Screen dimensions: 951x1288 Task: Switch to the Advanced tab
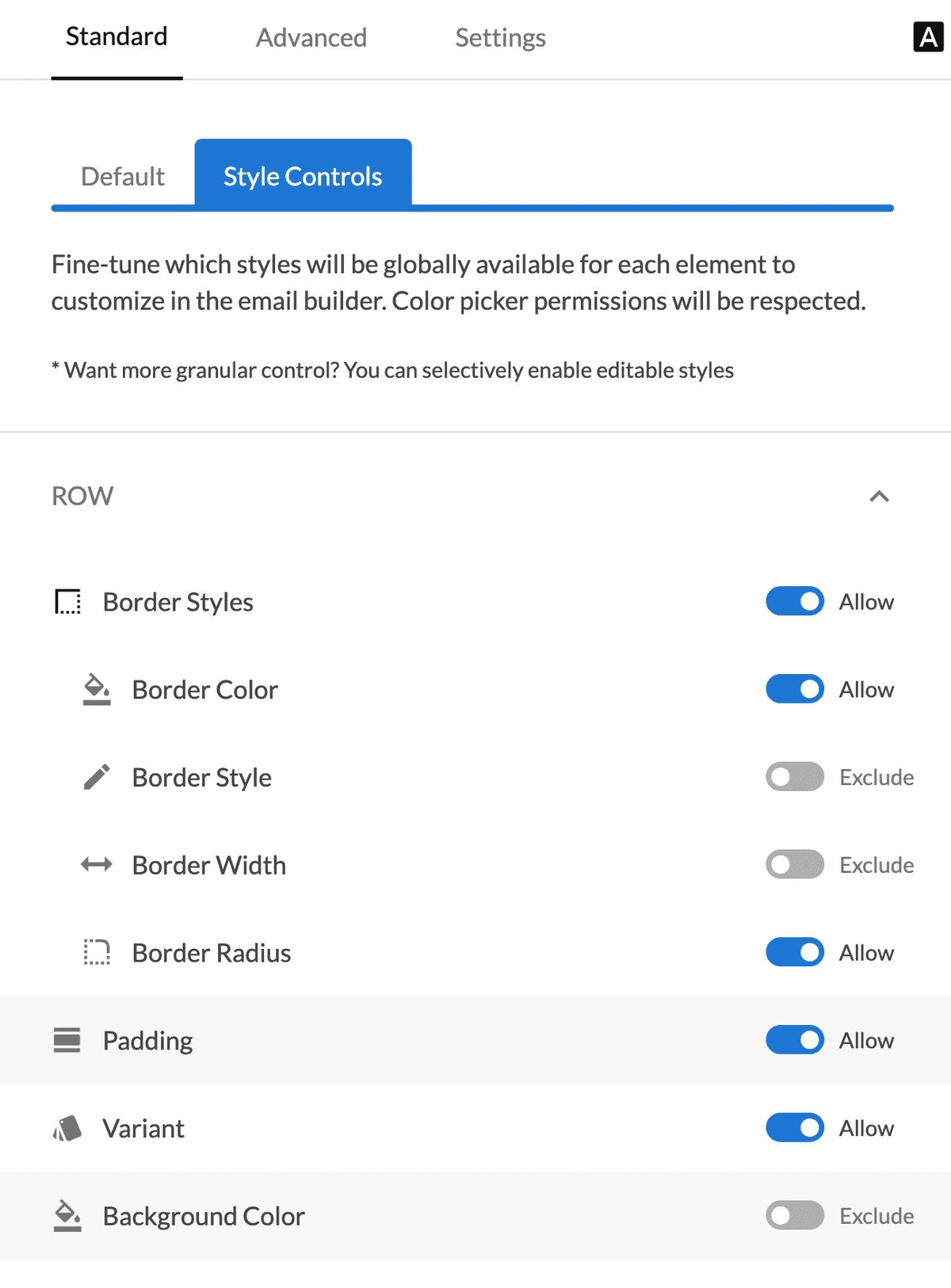(311, 38)
